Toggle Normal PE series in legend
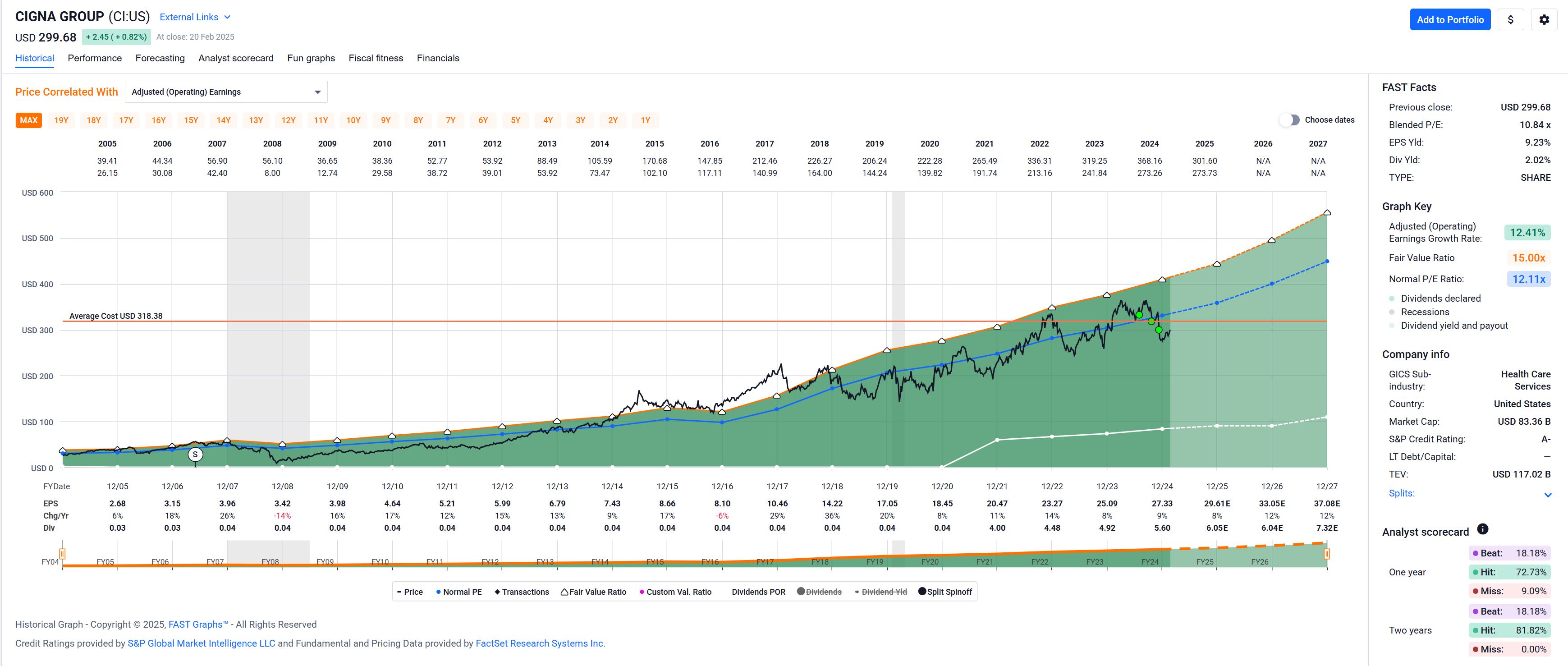The width and height of the screenshot is (1568, 666). 458,592
